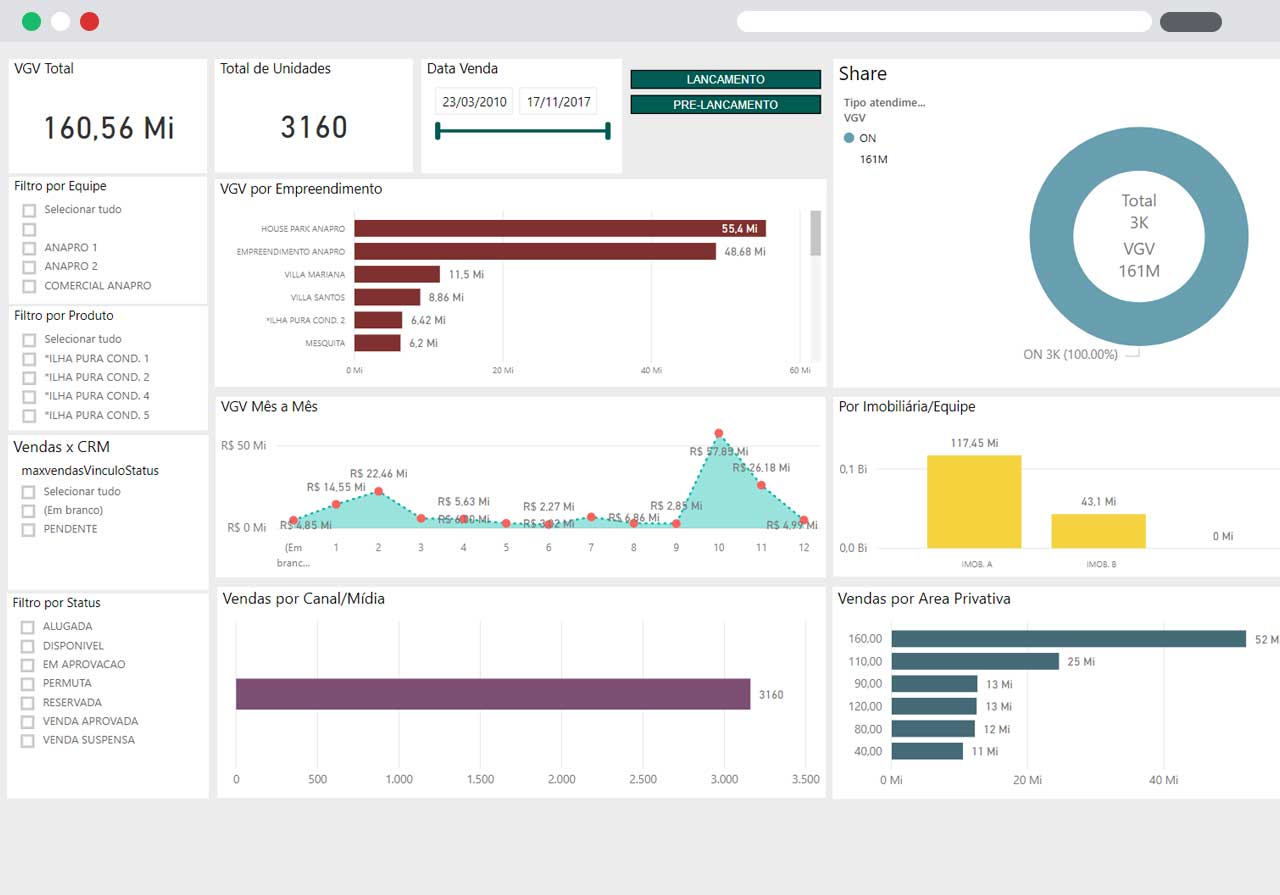
Task: Click the month 11 data point R$ 26,18 Mi
Action: 761,485
